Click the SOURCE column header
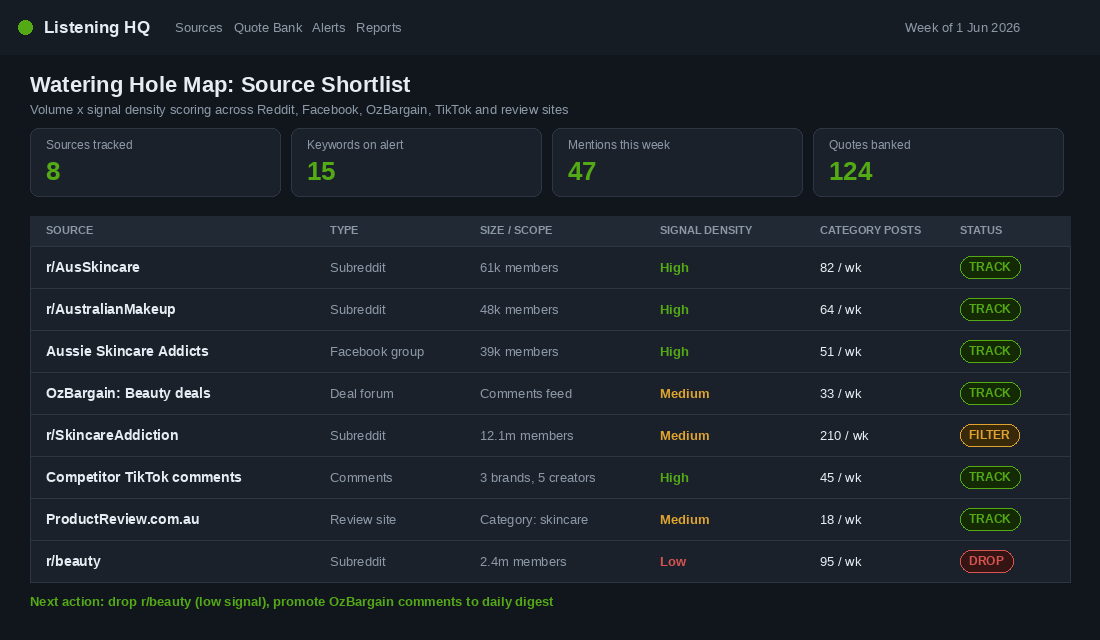1100x640 pixels. click(69, 230)
